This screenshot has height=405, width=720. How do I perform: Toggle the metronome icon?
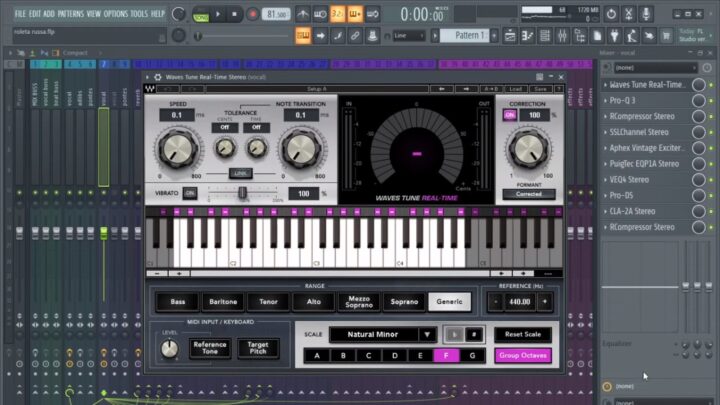click(x=303, y=14)
